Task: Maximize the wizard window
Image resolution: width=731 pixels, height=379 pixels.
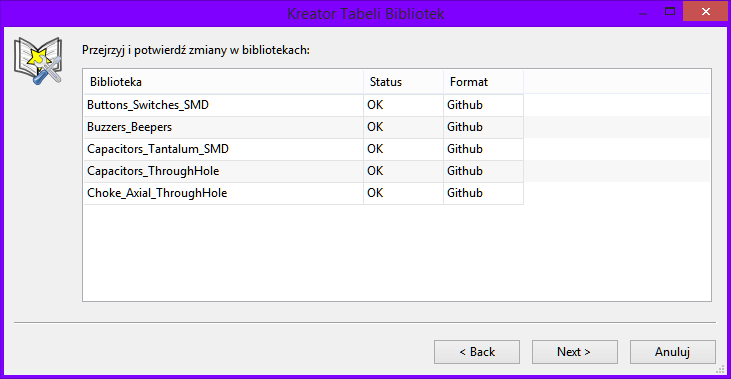Action: point(670,12)
